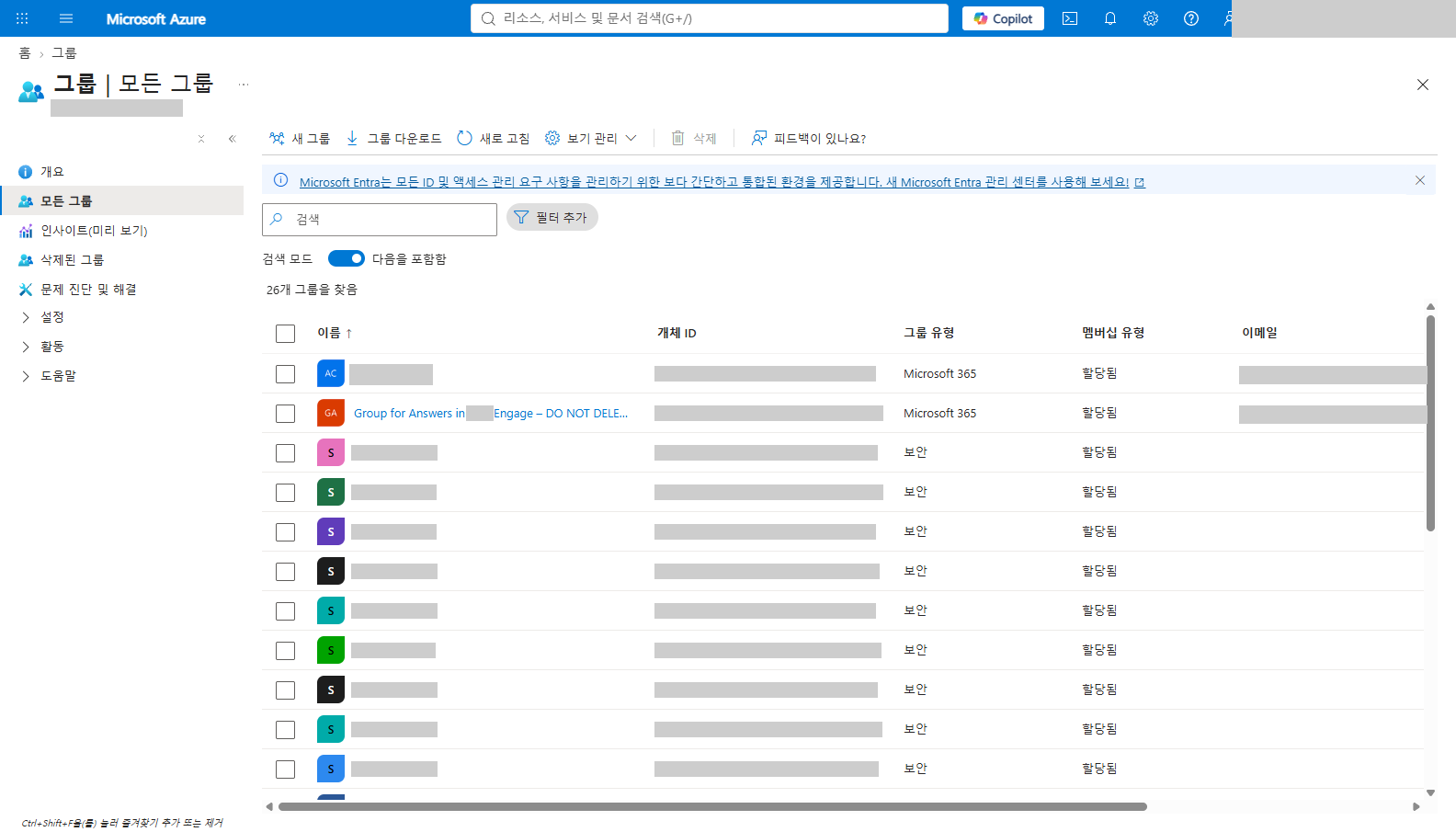Screen dimensions: 1456x832
Task: Open help question mark icon
Action: click(1191, 18)
